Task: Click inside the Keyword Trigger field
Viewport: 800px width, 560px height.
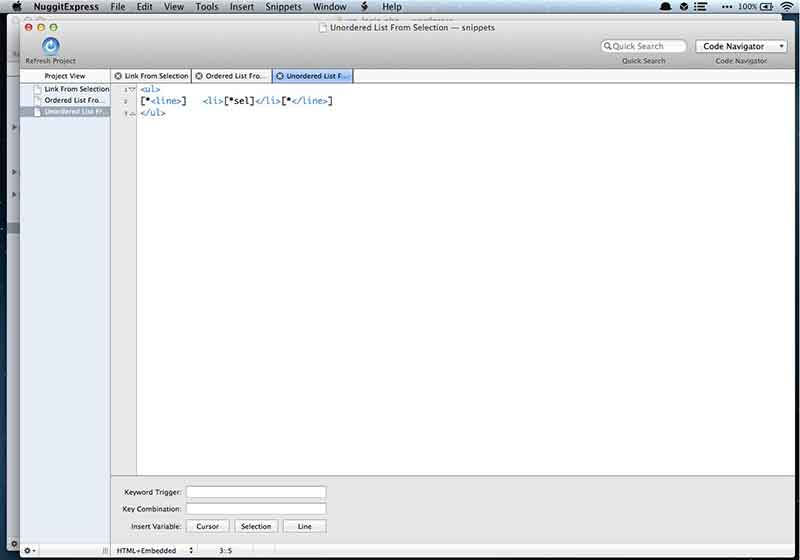Action: click(x=256, y=492)
